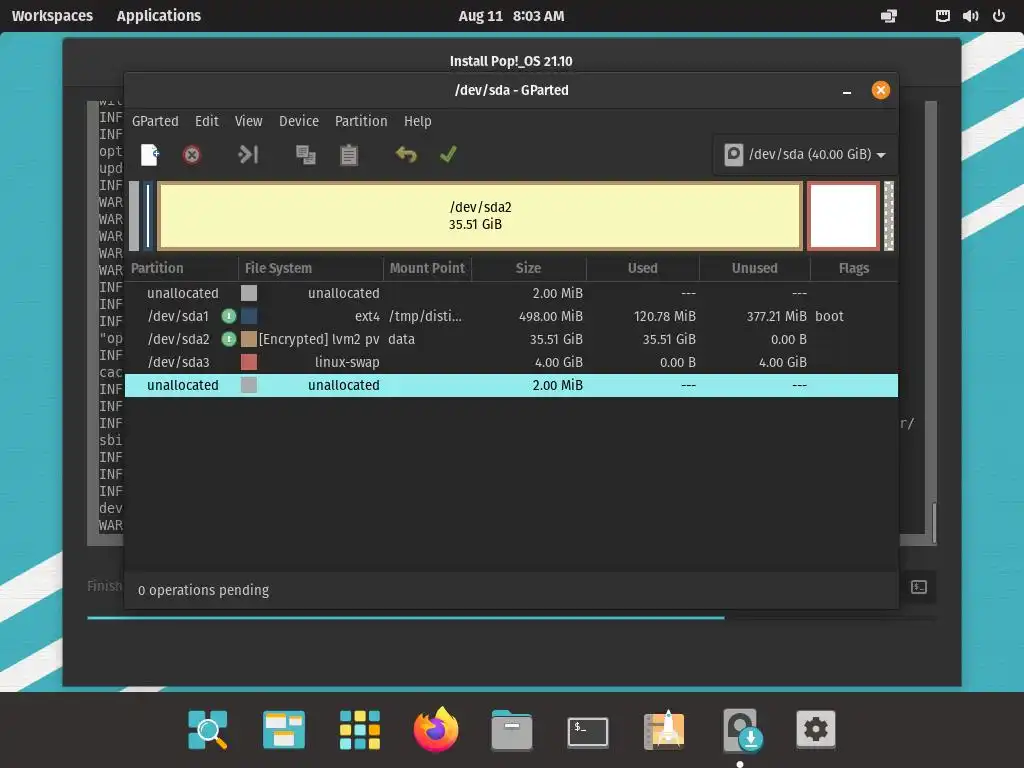Open the Files manager from the dock
The image size is (1024, 768).
(x=511, y=729)
